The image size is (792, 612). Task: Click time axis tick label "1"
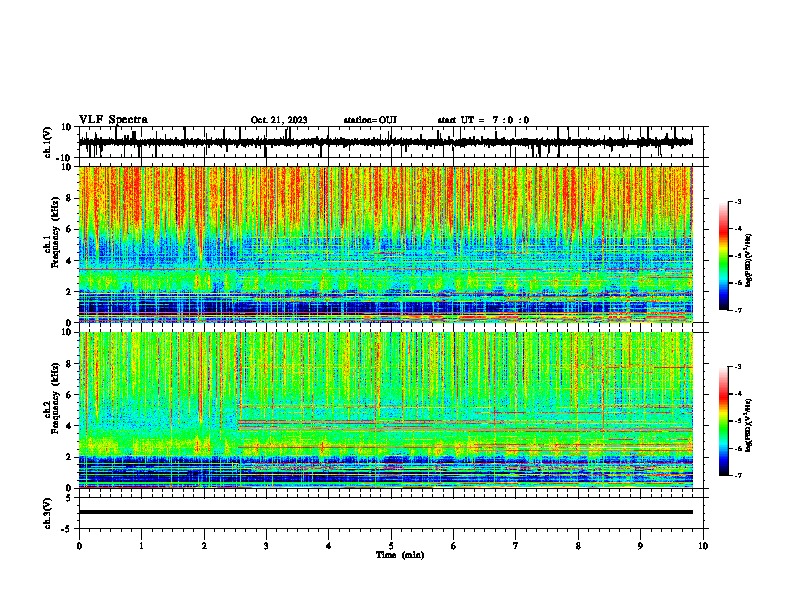tap(141, 546)
